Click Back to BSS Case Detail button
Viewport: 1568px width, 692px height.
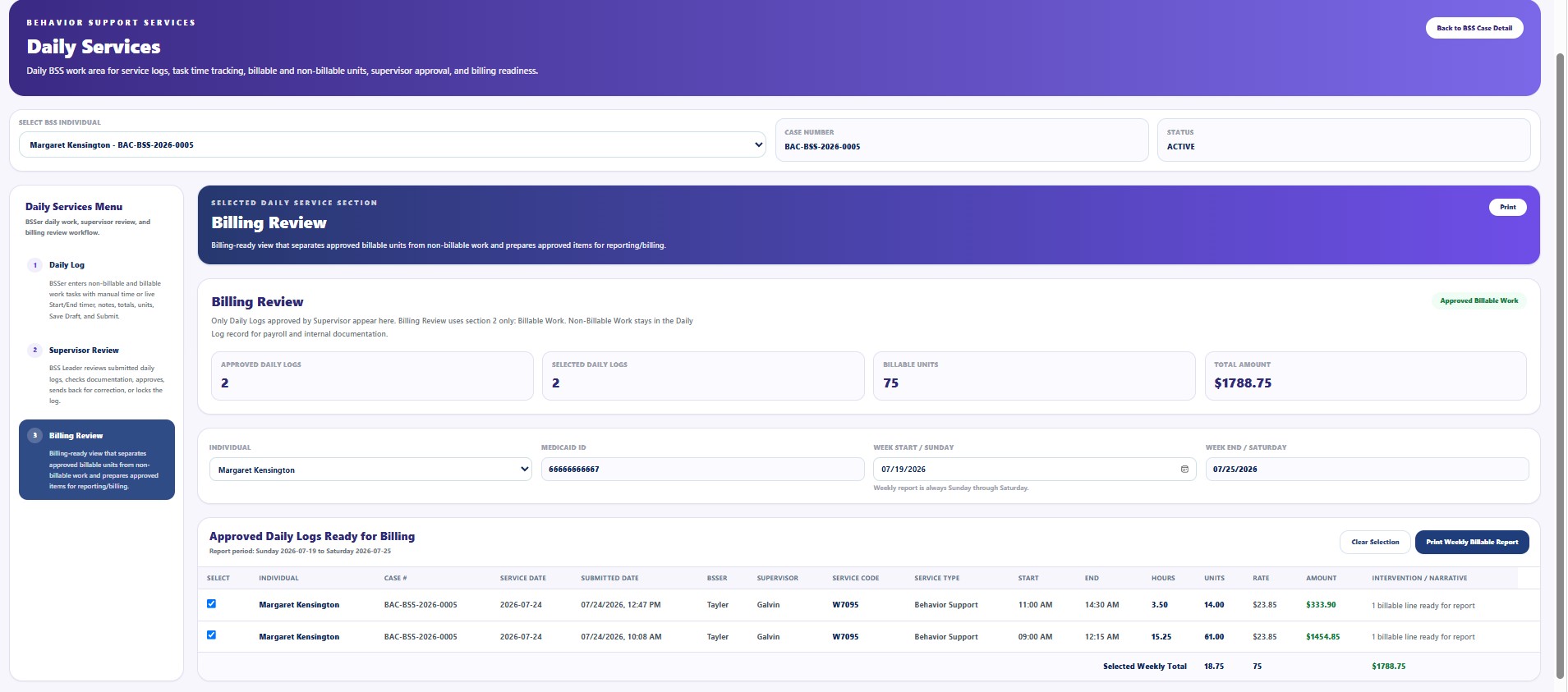pos(1474,28)
